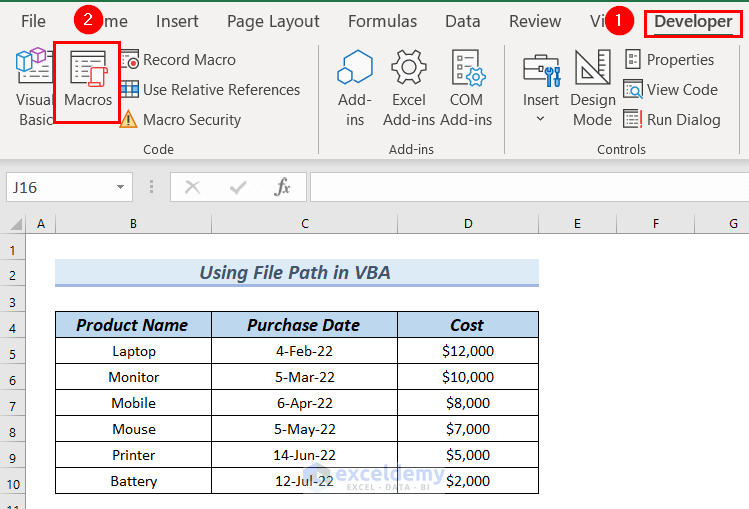Expand the Name Box dropdown arrow
Screen dimensions: 749x509
[121, 187]
